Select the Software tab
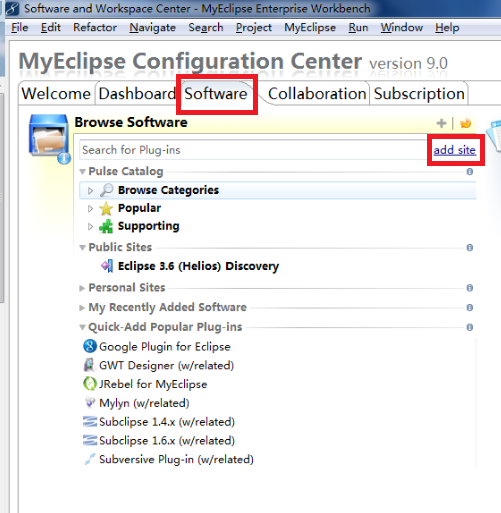Image resolution: width=501 pixels, height=513 pixels. click(x=216, y=93)
